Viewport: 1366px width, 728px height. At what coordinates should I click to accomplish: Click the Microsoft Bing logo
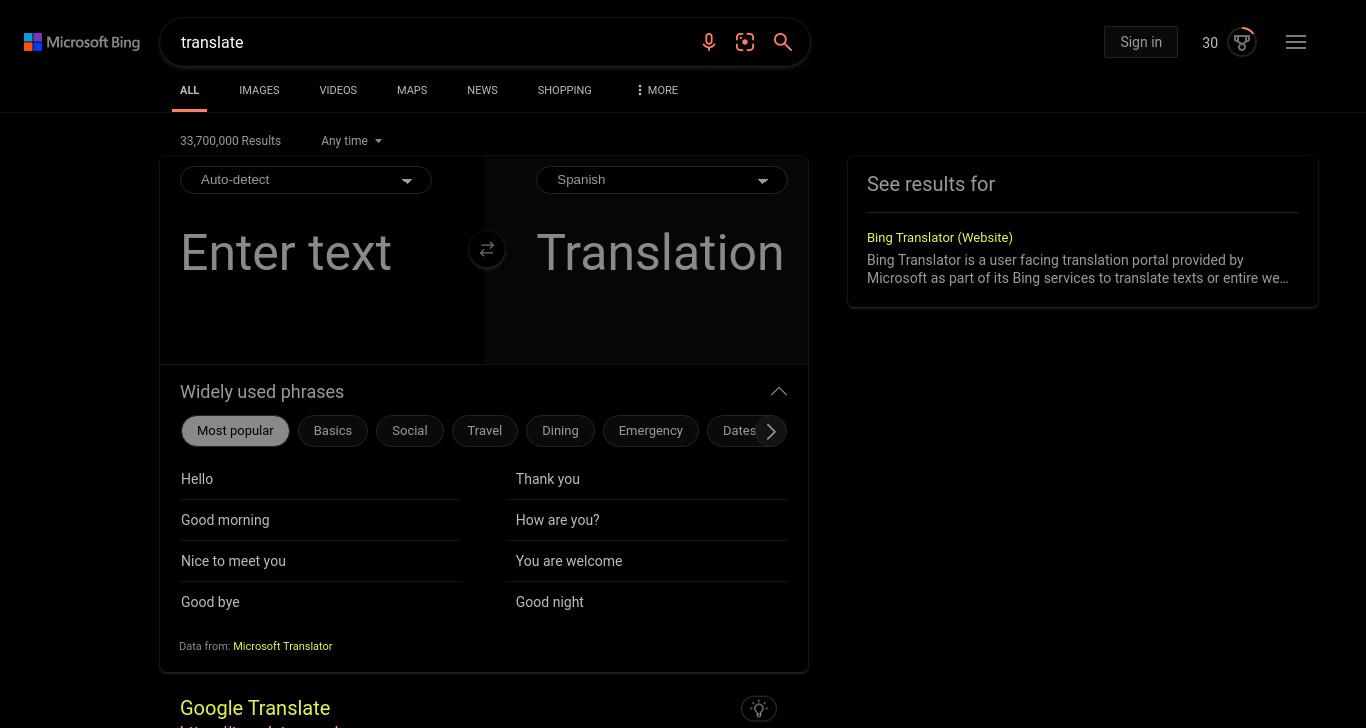point(82,42)
